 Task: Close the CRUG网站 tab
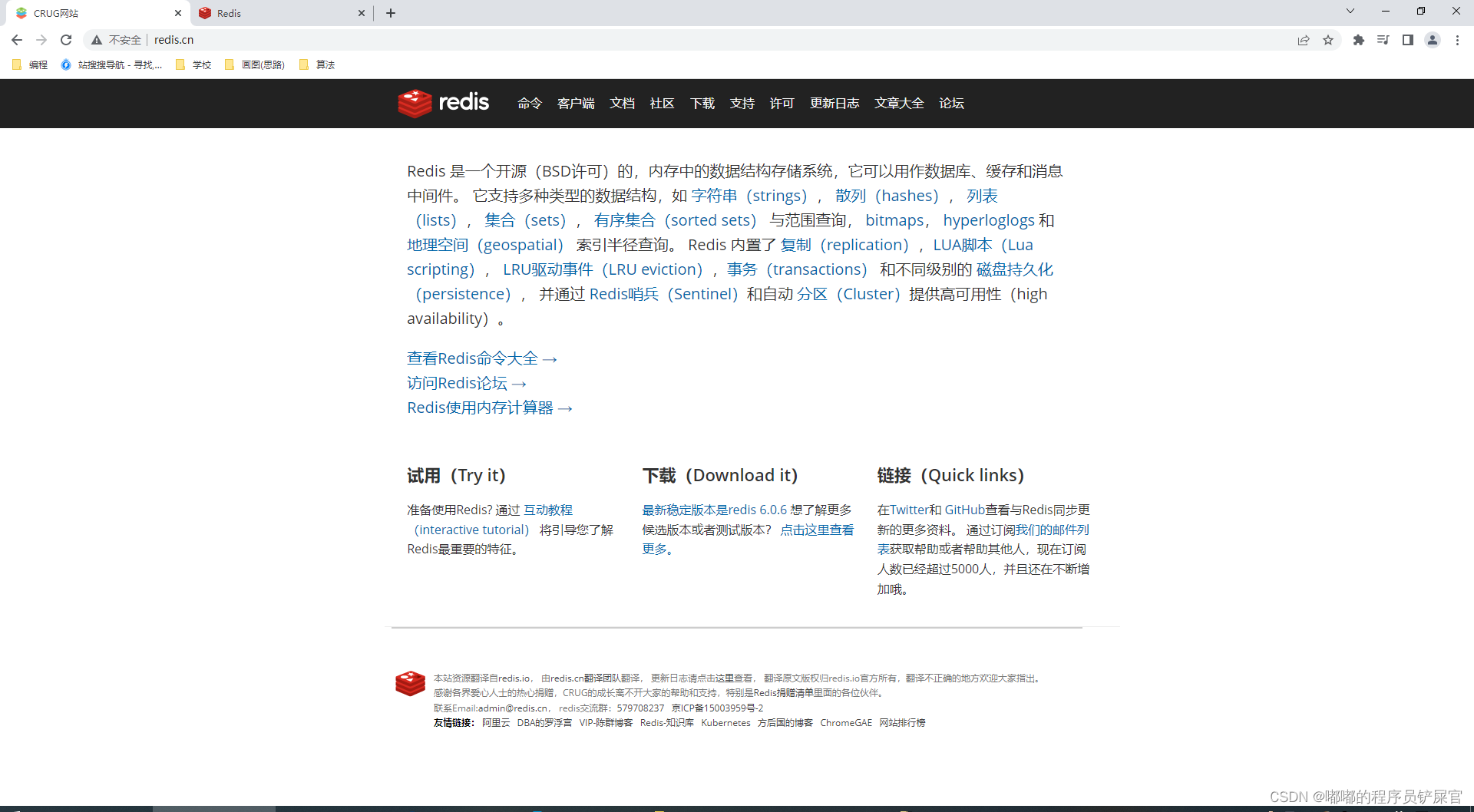tap(178, 13)
